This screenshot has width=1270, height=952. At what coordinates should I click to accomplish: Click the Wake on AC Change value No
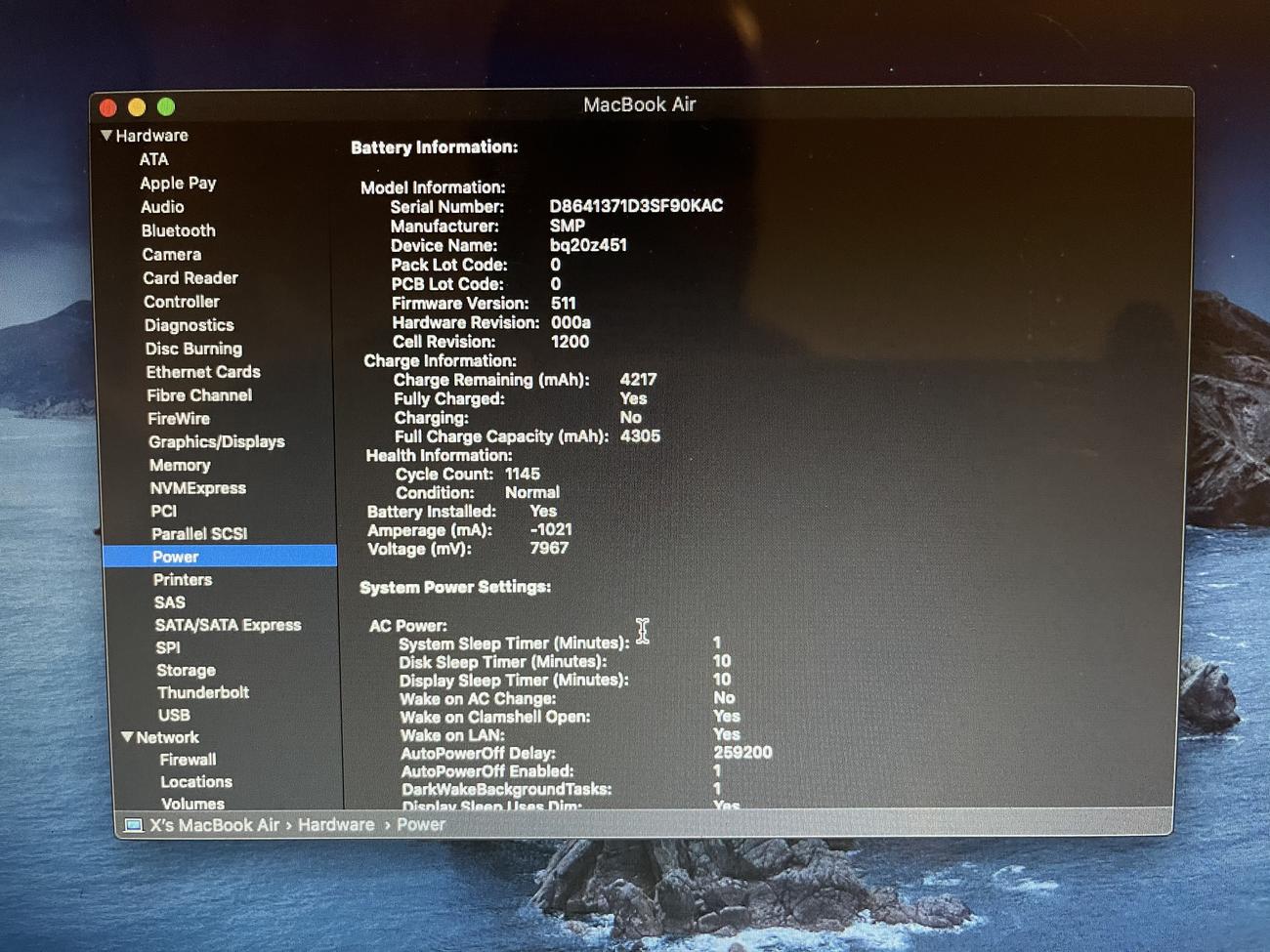point(724,698)
